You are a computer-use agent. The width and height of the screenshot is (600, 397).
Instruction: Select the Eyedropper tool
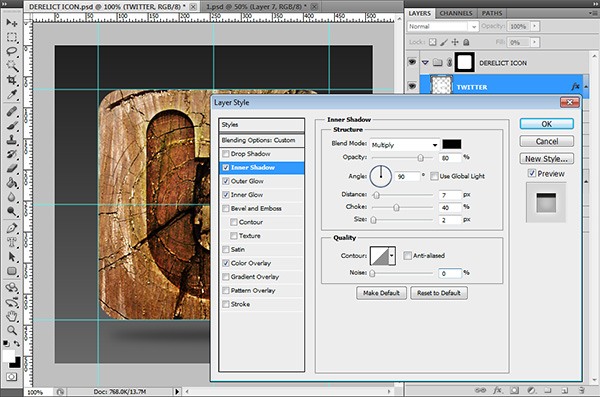click(12, 95)
